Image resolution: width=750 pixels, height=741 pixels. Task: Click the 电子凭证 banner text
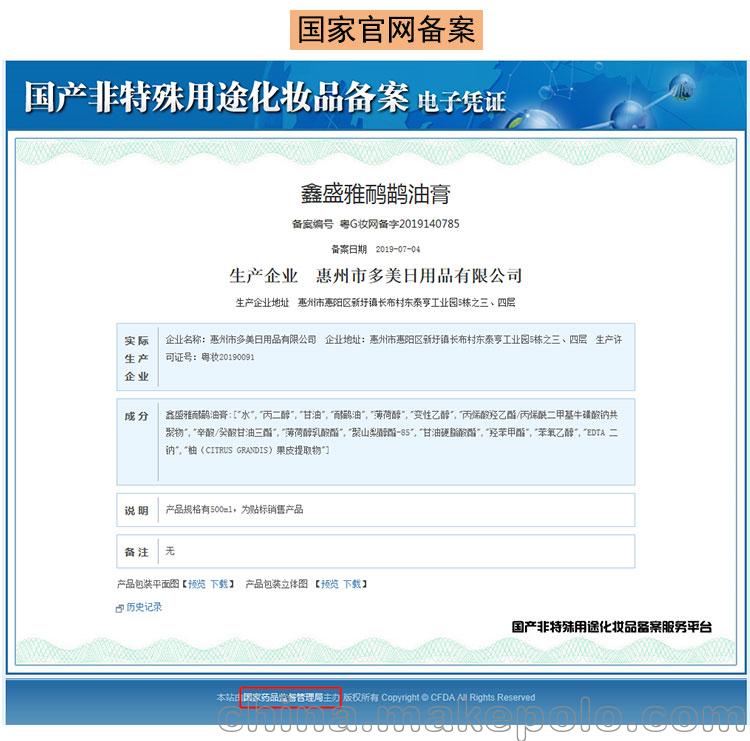(462, 101)
